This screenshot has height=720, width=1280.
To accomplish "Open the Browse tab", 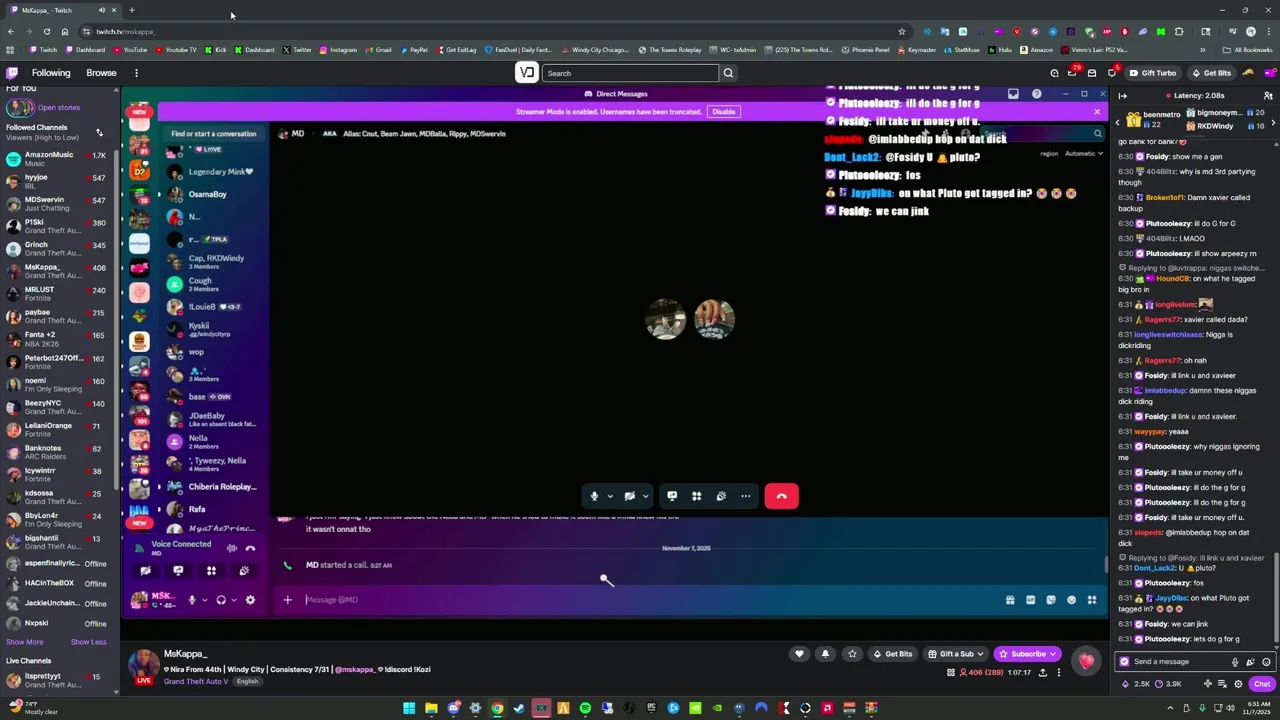I will (x=101, y=73).
